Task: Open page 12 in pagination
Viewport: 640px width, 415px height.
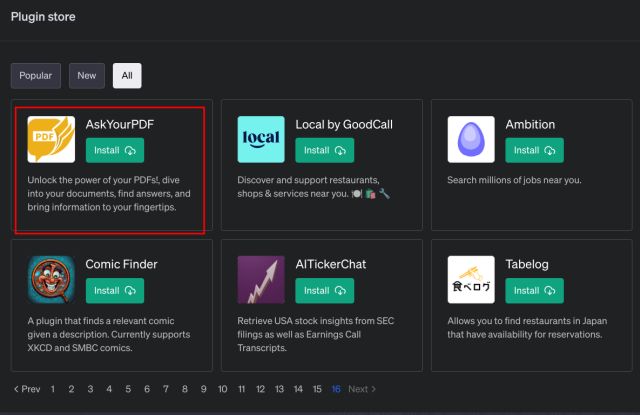Action: (260, 389)
